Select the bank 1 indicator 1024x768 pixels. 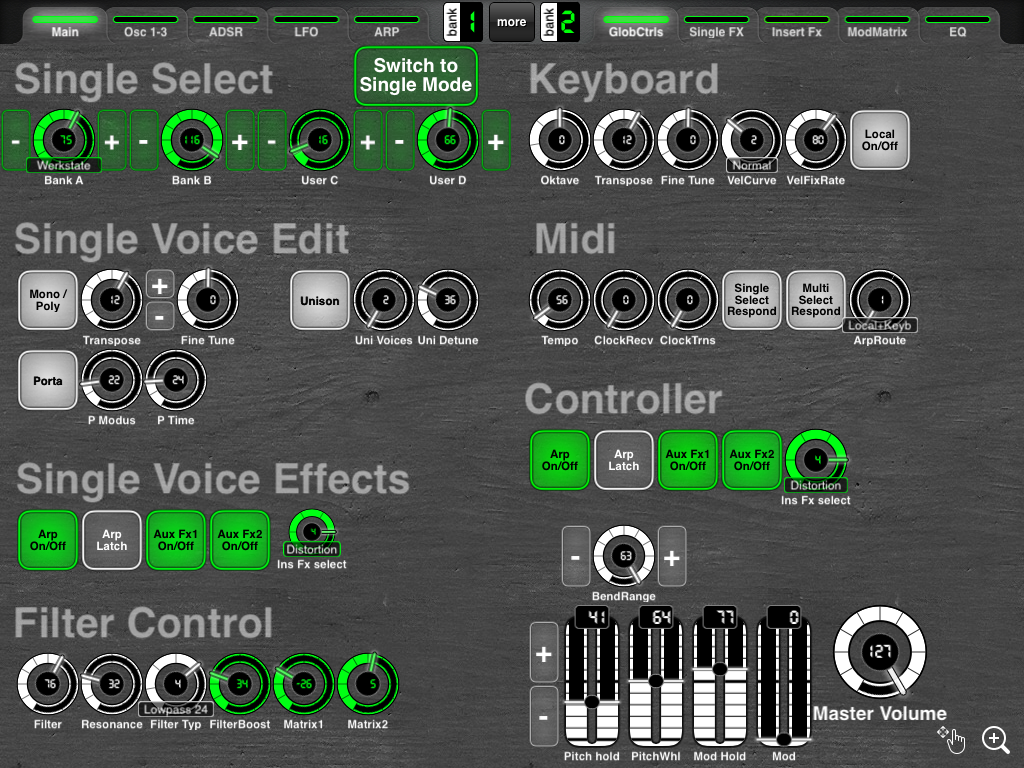click(462, 22)
